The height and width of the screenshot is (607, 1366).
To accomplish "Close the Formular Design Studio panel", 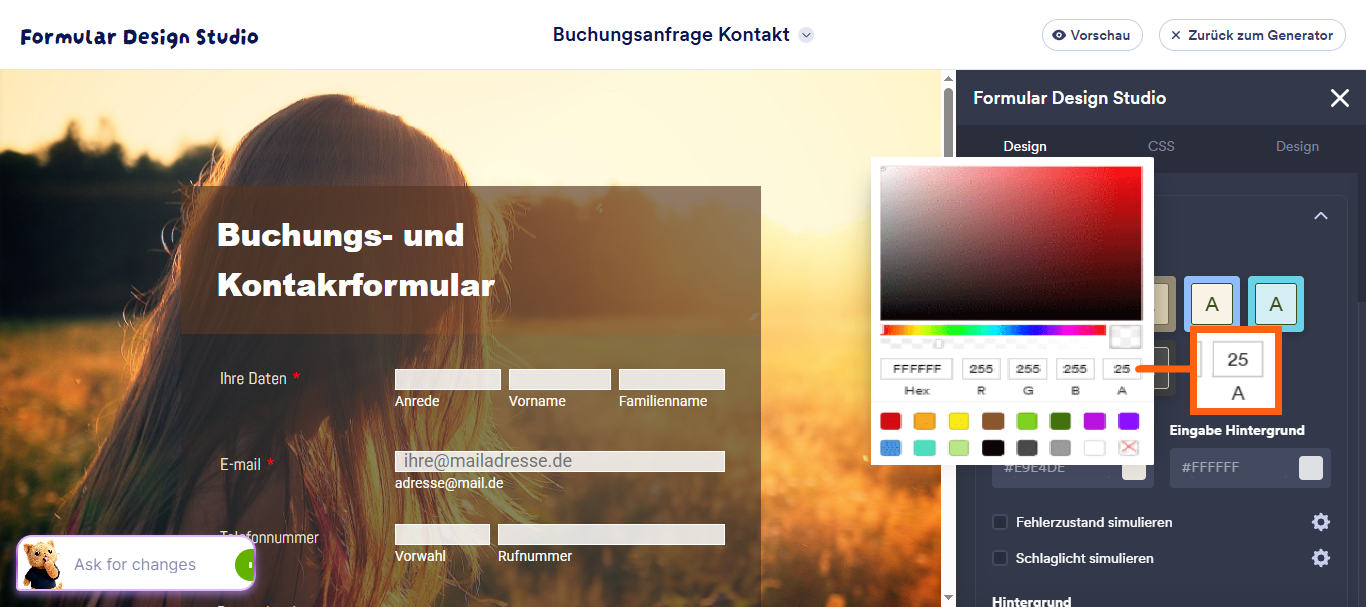I will point(1339,98).
